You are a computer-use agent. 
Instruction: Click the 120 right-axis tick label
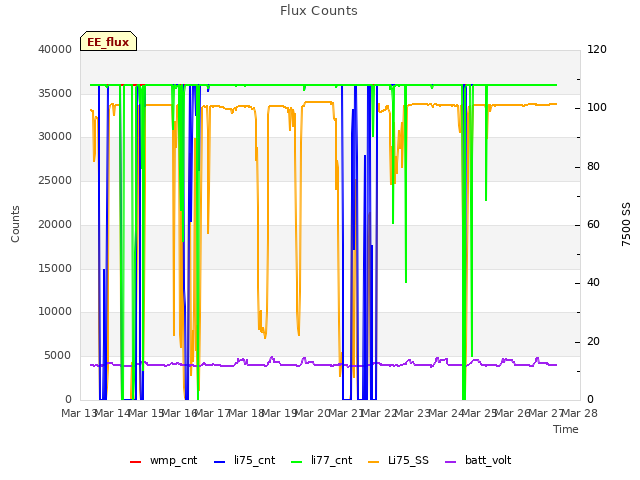point(597,49)
